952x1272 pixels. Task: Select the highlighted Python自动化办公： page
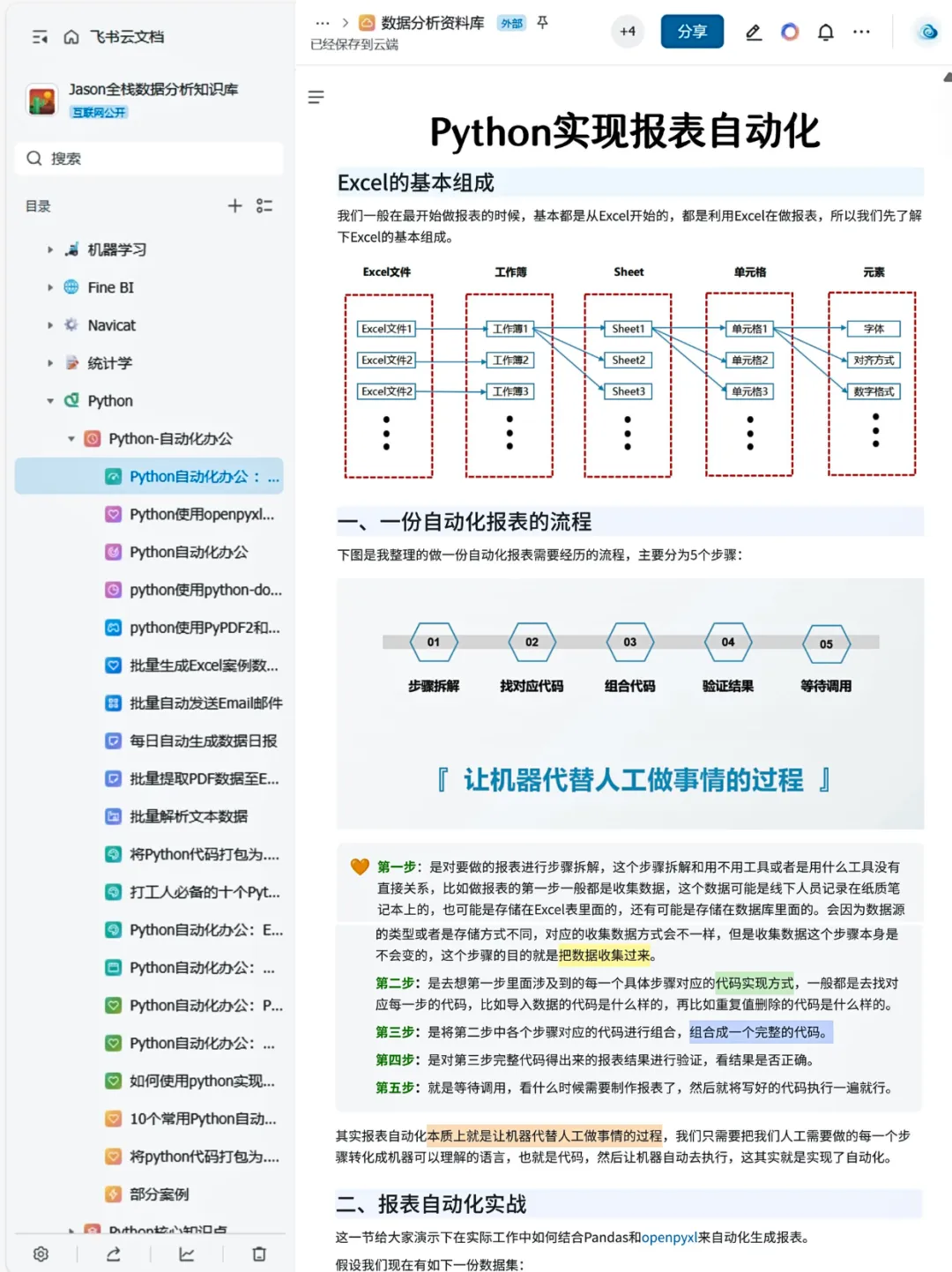point(149,477)
